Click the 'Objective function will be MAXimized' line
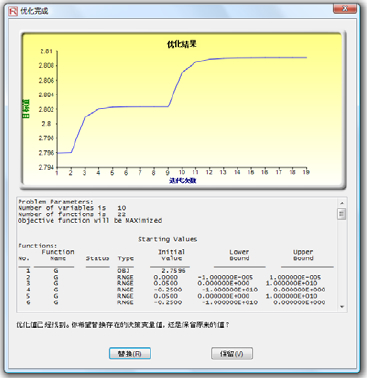Image resolution: width=367 pixels, height=378 pixels. (90, 221)
